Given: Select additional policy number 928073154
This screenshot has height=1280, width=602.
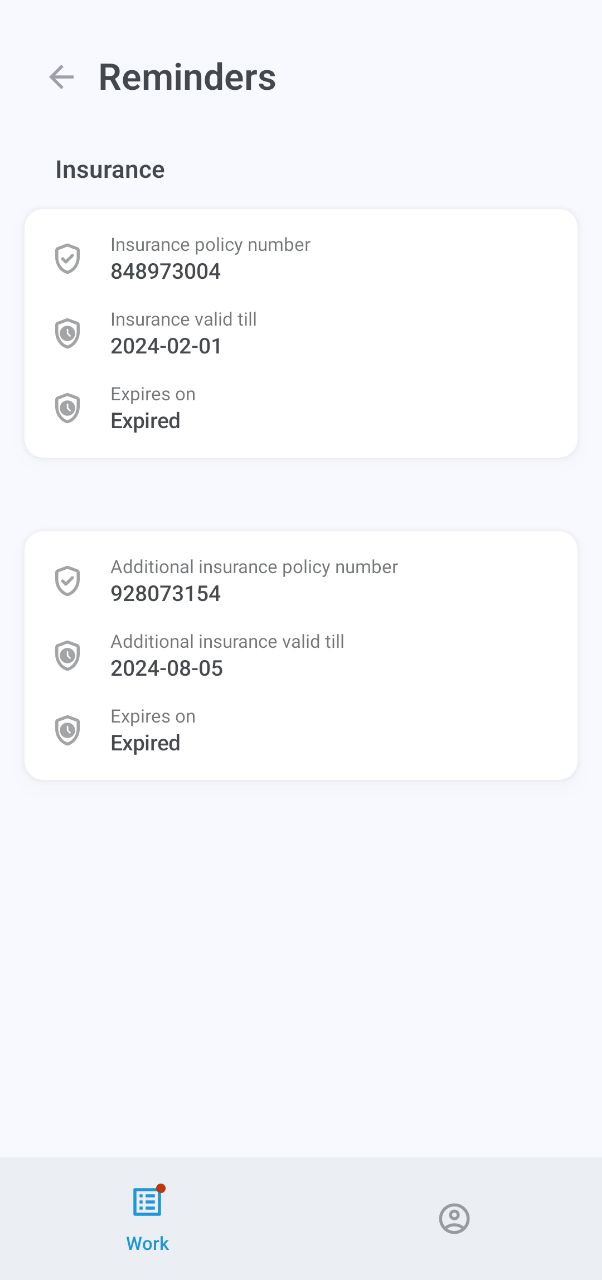Looking at the screenshot, I should coord(165,594).
